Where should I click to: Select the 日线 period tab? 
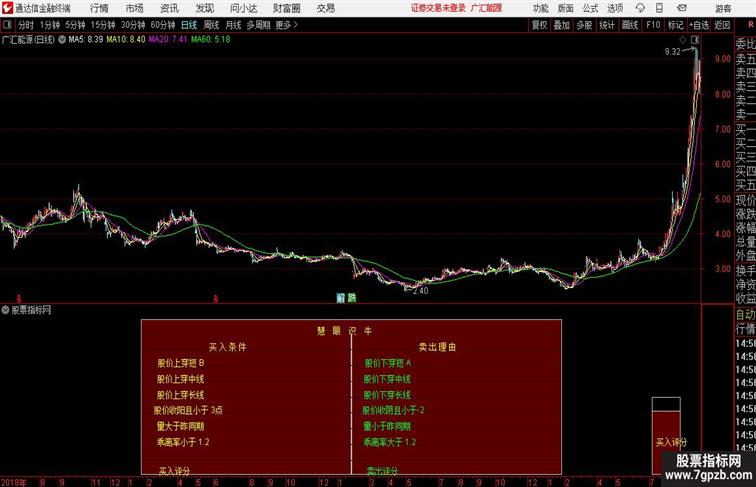[x=189, y=25]
